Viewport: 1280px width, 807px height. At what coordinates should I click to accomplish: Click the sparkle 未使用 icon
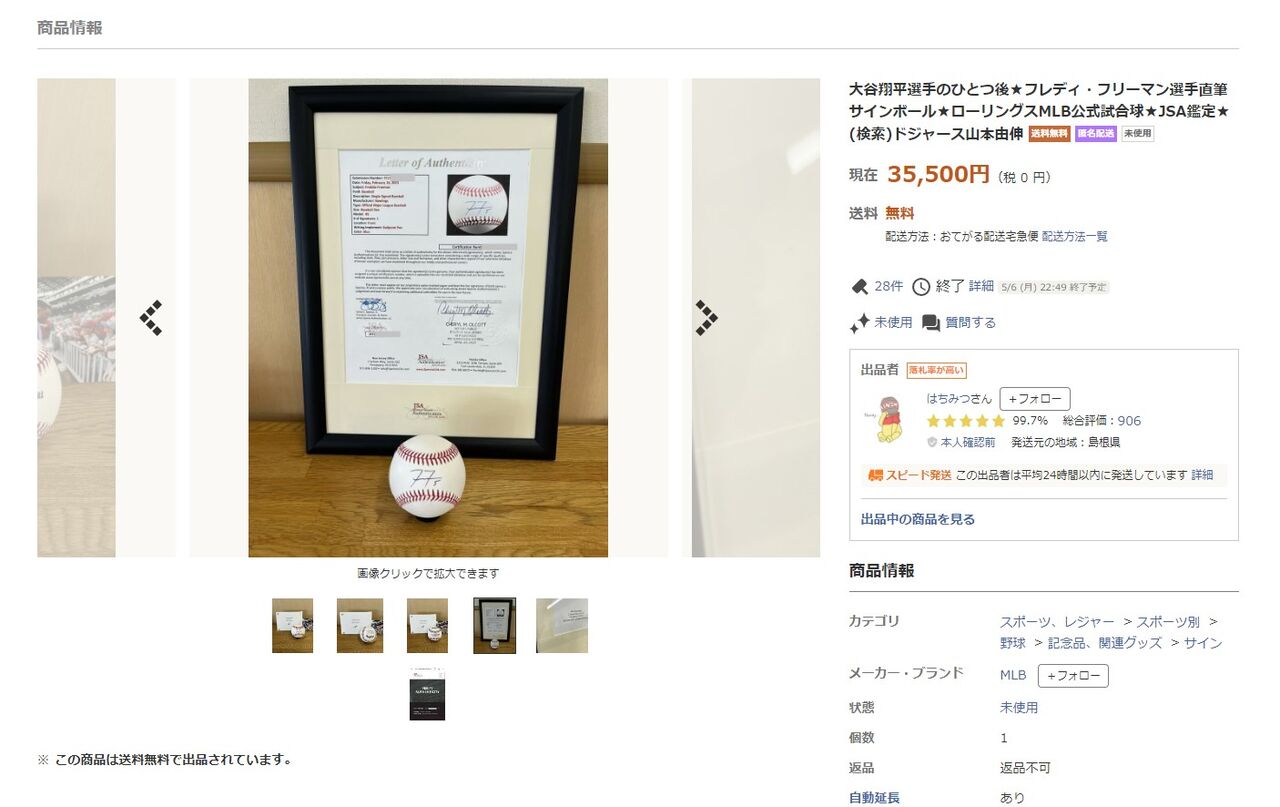[859, 323]
